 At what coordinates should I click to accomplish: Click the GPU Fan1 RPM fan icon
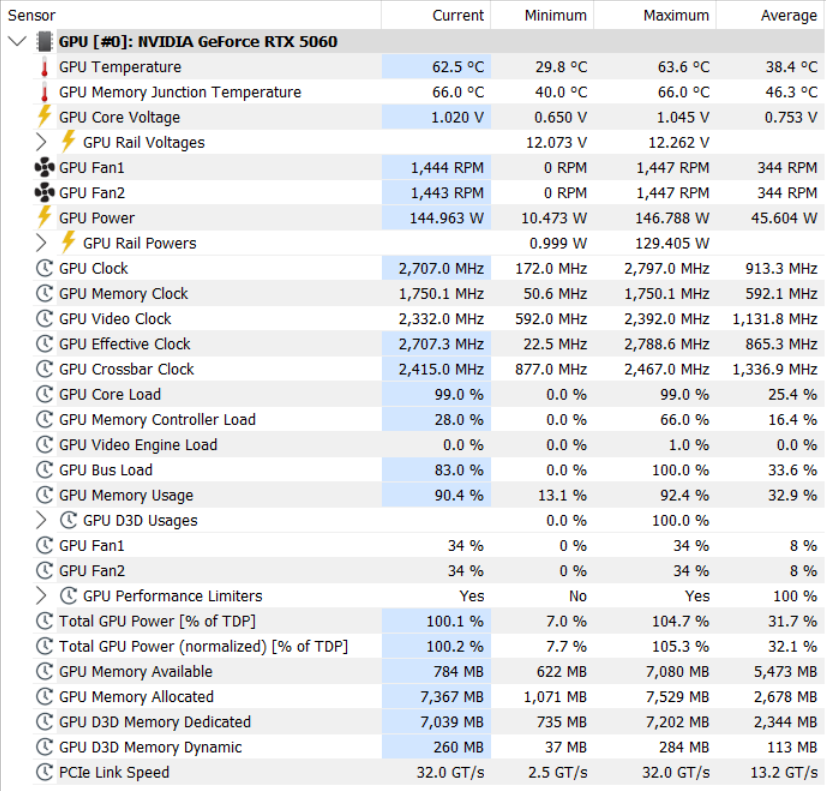point(45,167)
